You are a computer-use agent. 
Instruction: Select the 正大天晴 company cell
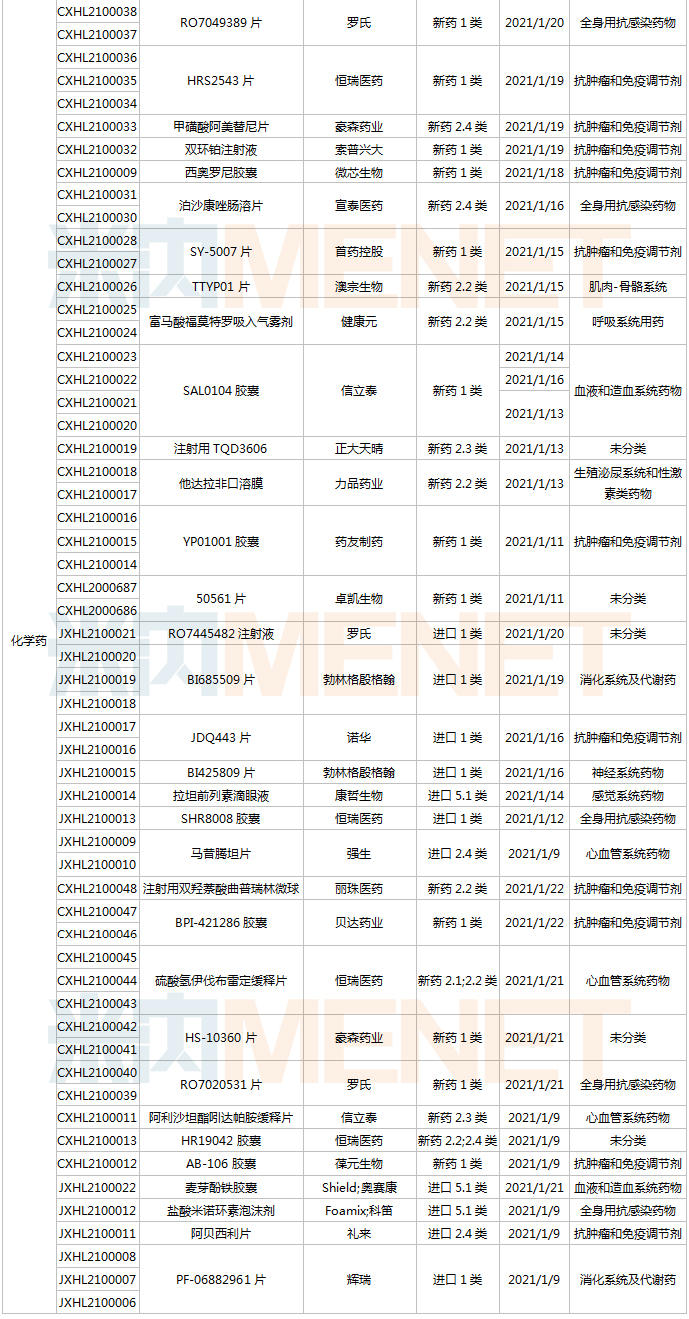(359, 449)
